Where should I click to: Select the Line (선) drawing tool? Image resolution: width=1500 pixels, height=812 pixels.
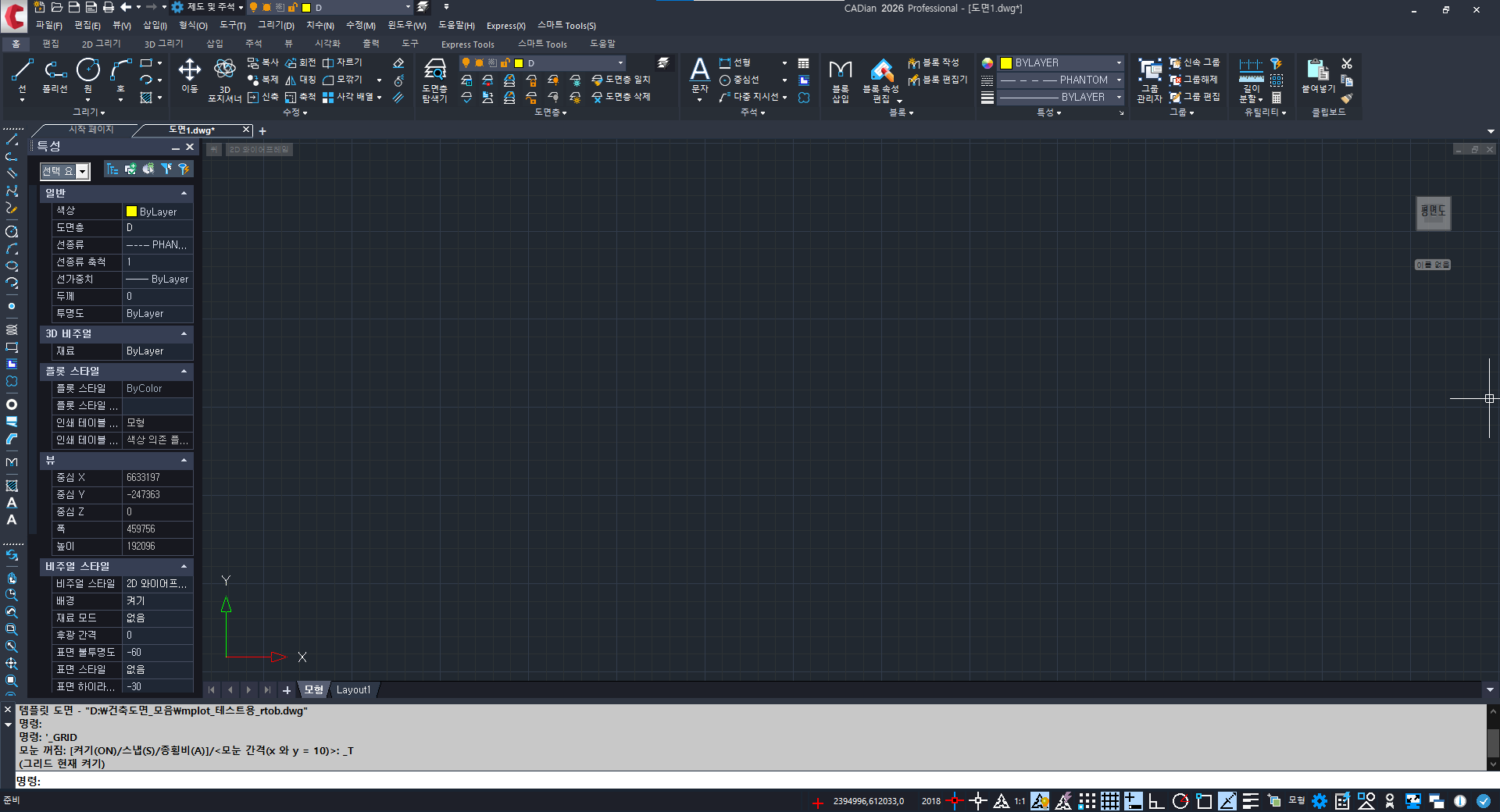(x=22, y=72)
